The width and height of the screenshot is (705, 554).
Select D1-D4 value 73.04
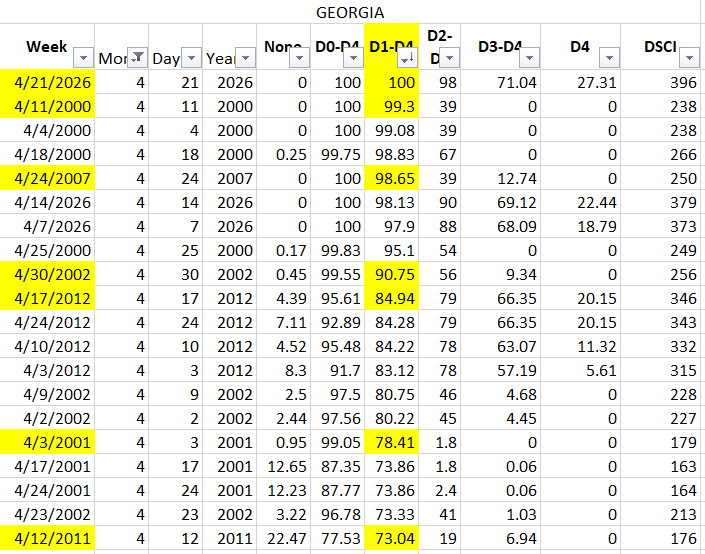(392, 538)
